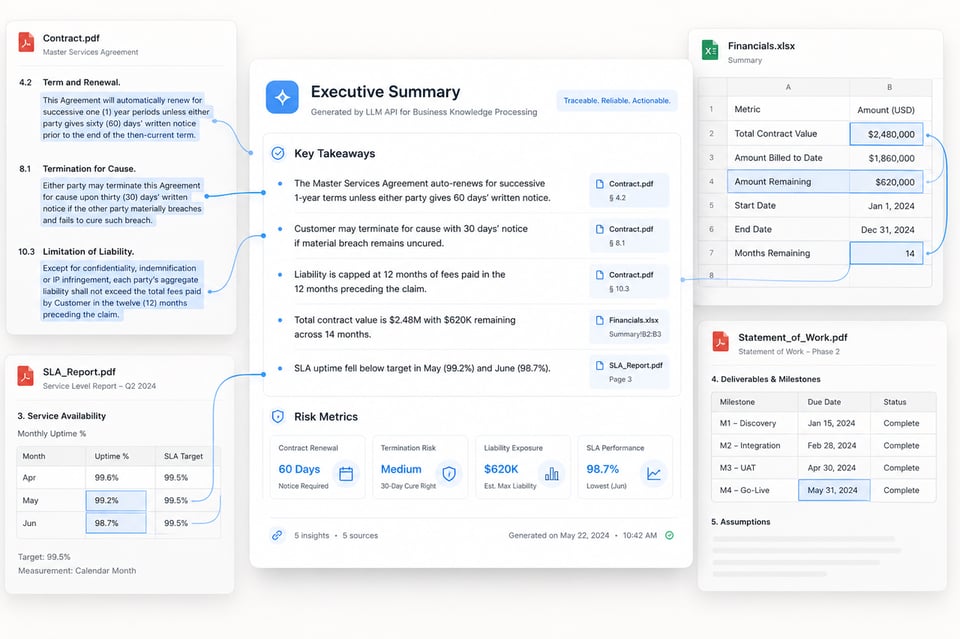Click column header A in Financials.xlsx
This screenshot has width=960, height=639.
click(788, 88)
